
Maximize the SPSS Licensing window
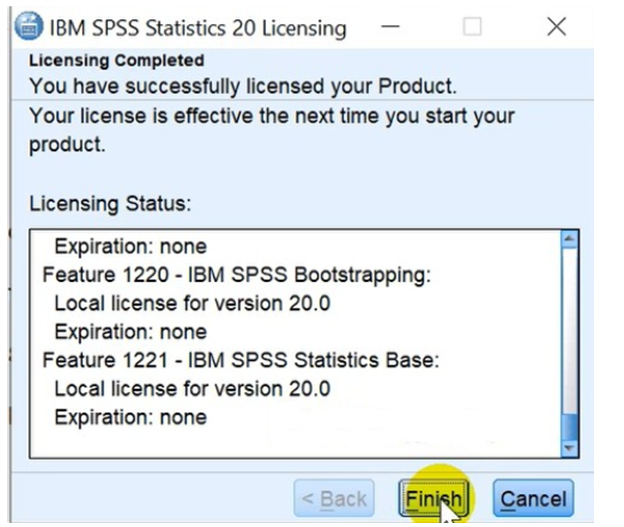tap(472, 27)
